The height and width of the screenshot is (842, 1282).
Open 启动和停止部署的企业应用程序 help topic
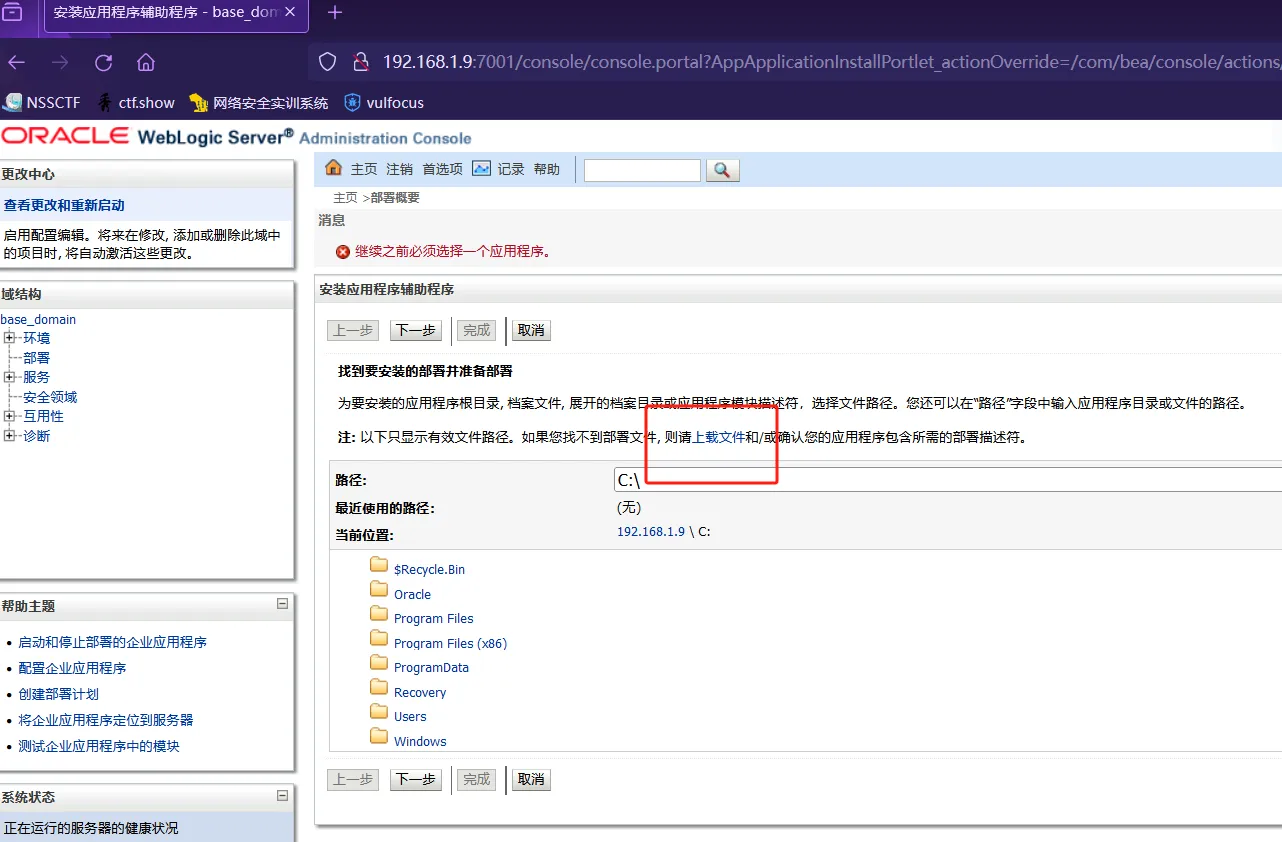(113, 642)
